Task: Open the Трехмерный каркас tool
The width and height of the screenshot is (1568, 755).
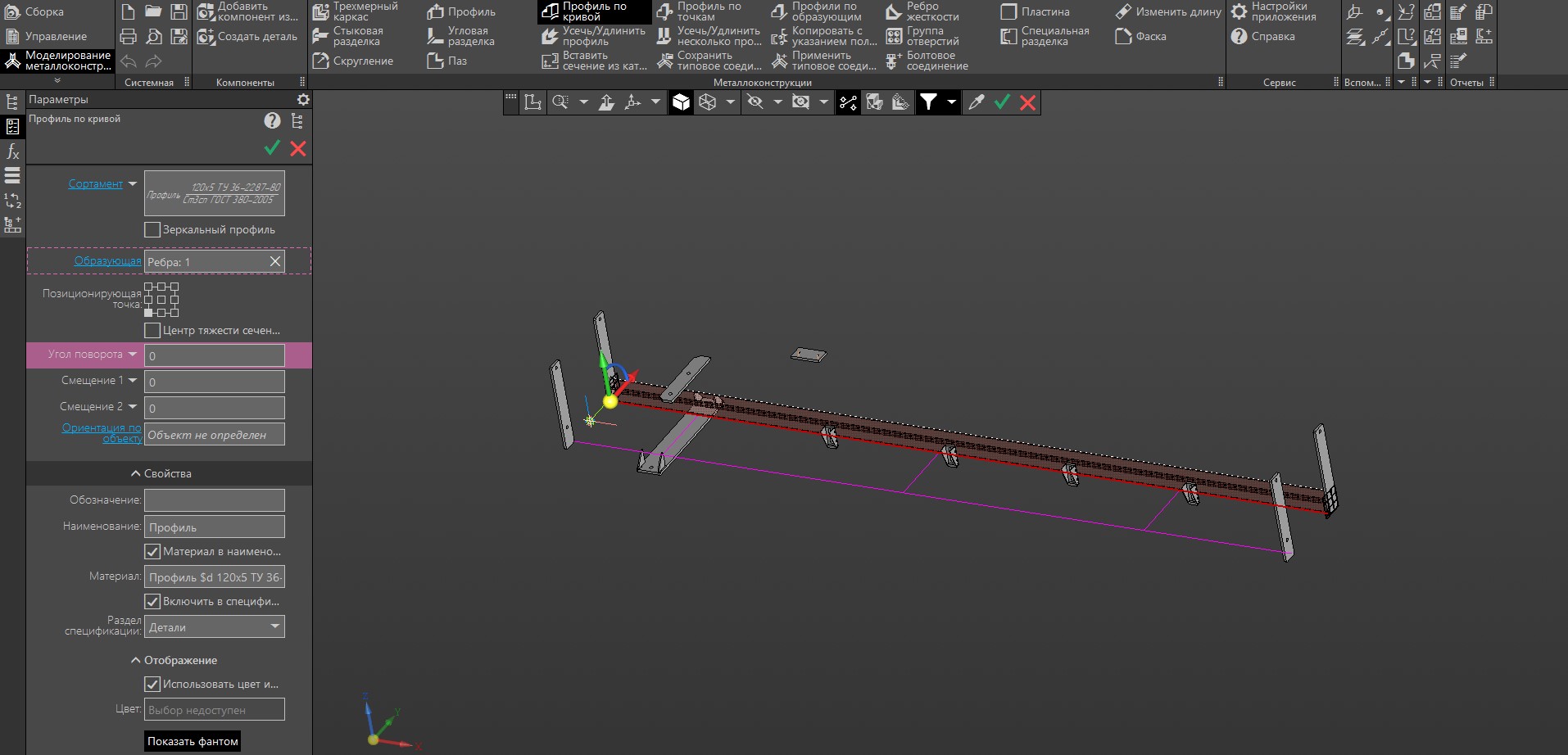Action: click(x=355, y=11)
